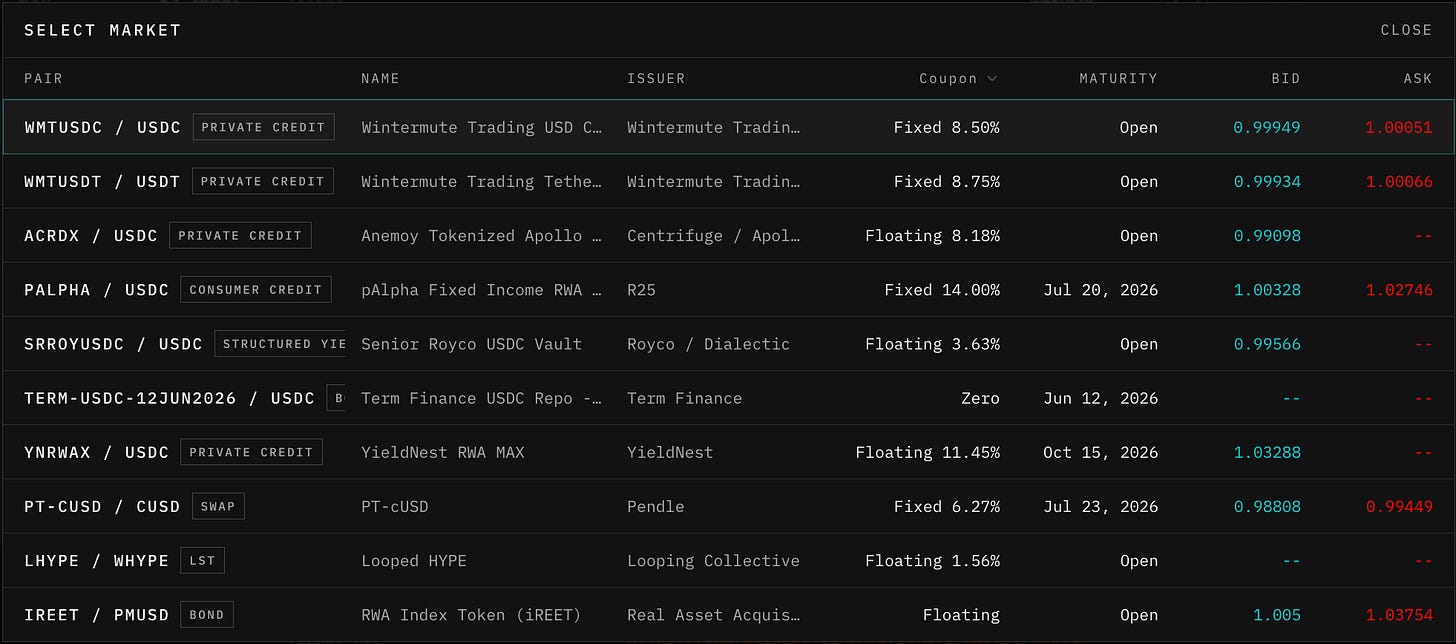The width and height of the screenshot is (1456, 644).
Task: Click ask price 1.03754
Action: [1399, 615]
